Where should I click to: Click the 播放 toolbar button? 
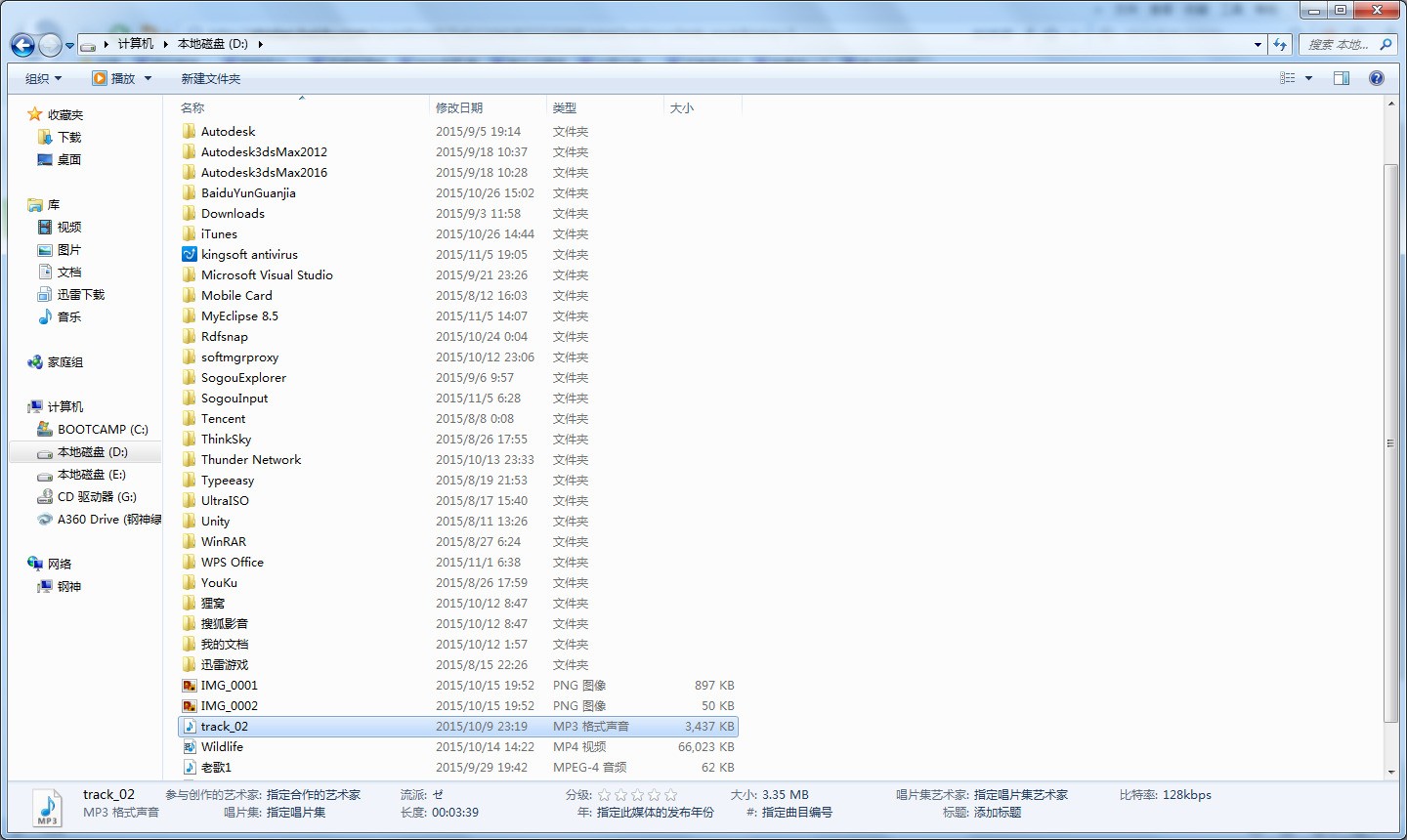(x=113, y=78)
